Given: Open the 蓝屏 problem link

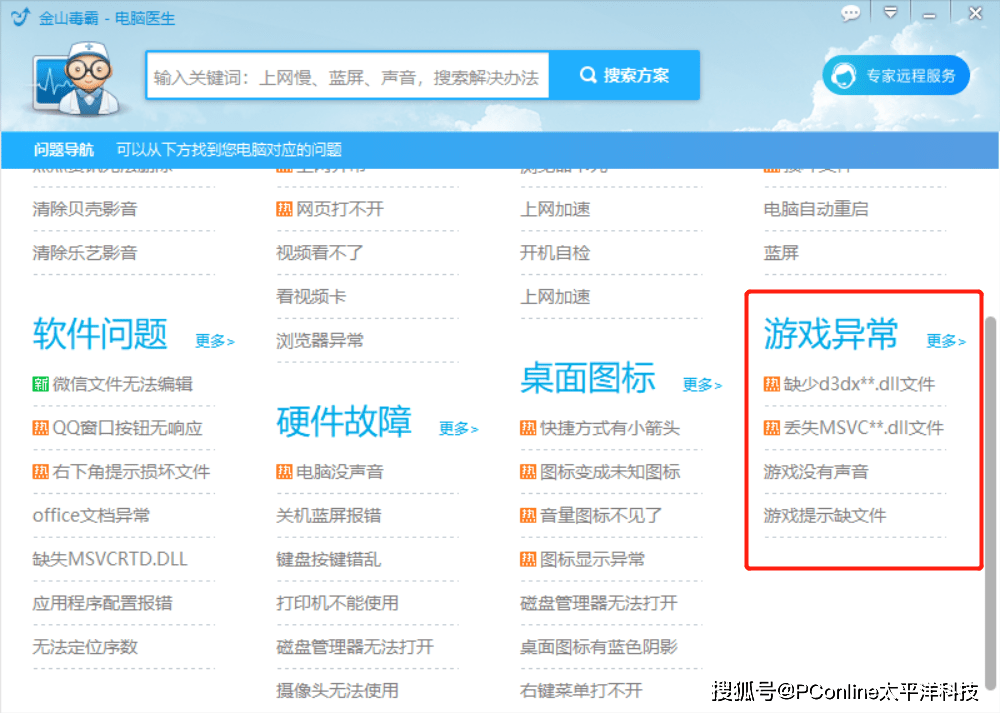Looking at the screenshot, I should [781, 253].
